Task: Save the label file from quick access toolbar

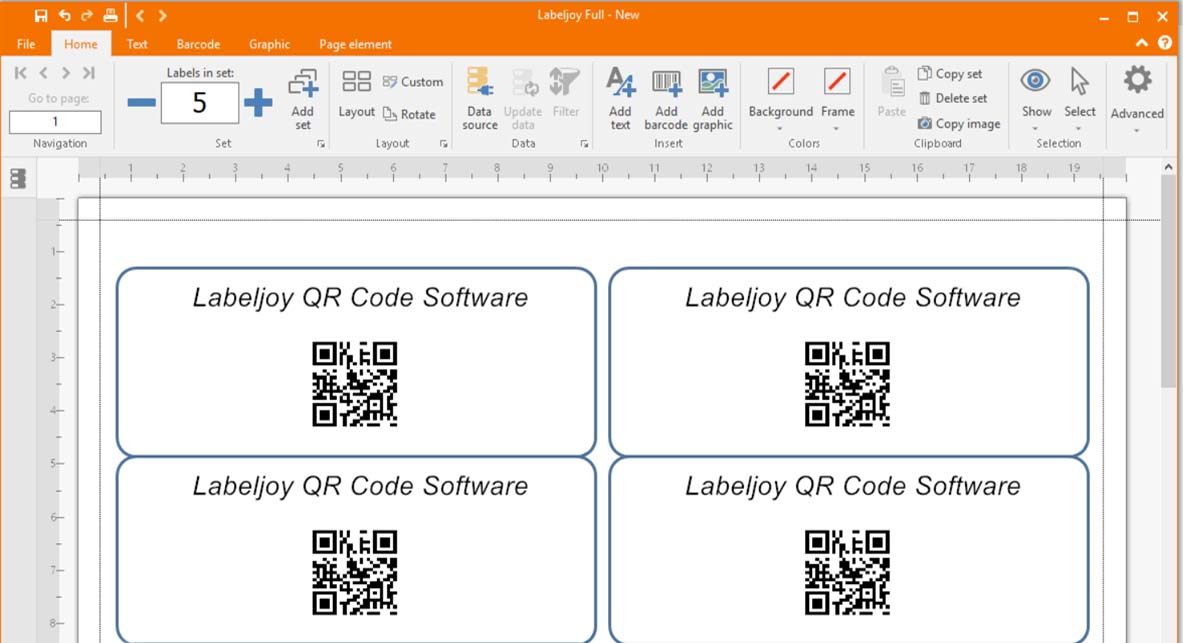Action: point(41,15)
